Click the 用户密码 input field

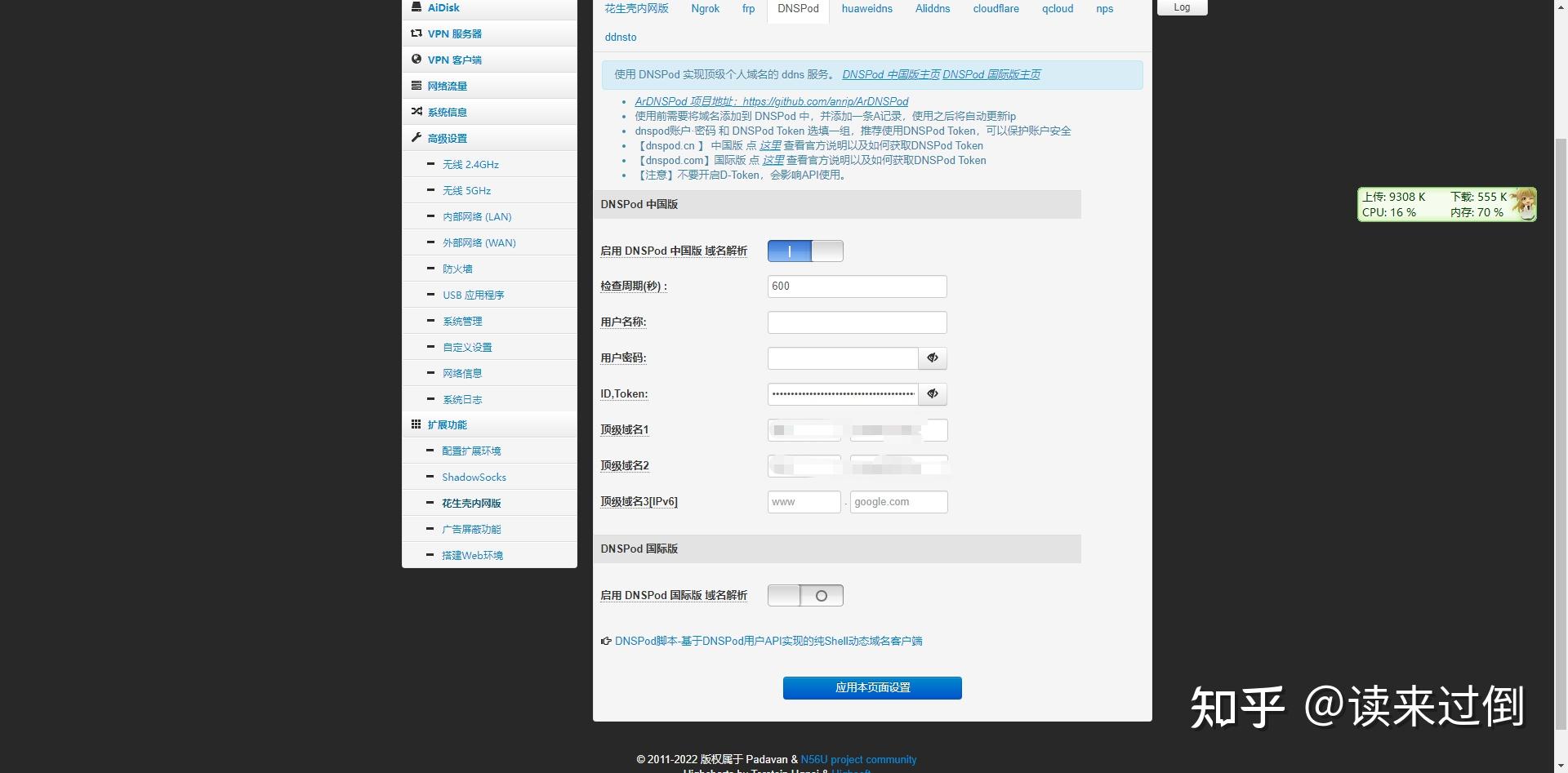(x=843, y=358)
